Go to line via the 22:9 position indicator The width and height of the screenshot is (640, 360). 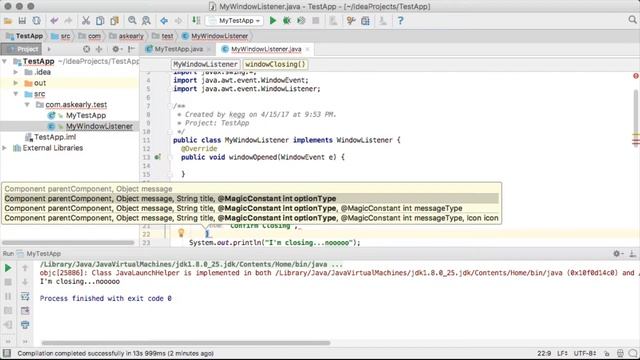544,353
